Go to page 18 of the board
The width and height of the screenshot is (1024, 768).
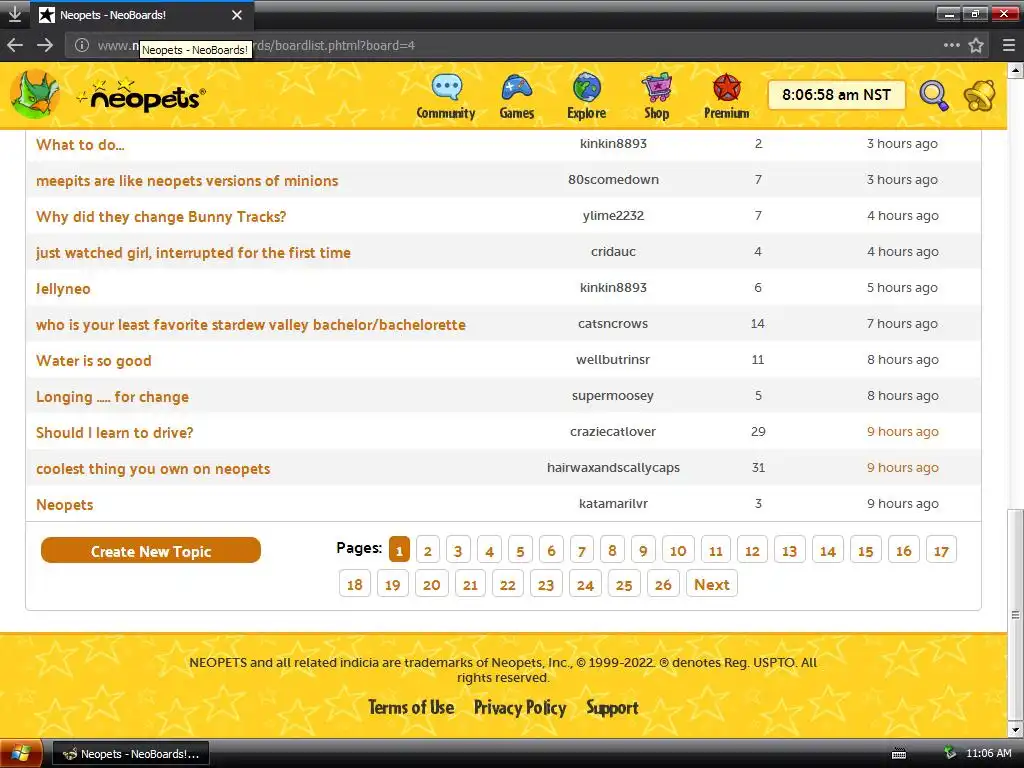tap(355, 584)
